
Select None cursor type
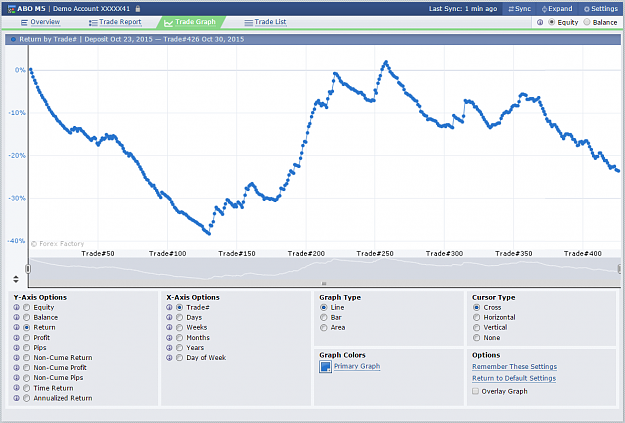coord(476,338)
